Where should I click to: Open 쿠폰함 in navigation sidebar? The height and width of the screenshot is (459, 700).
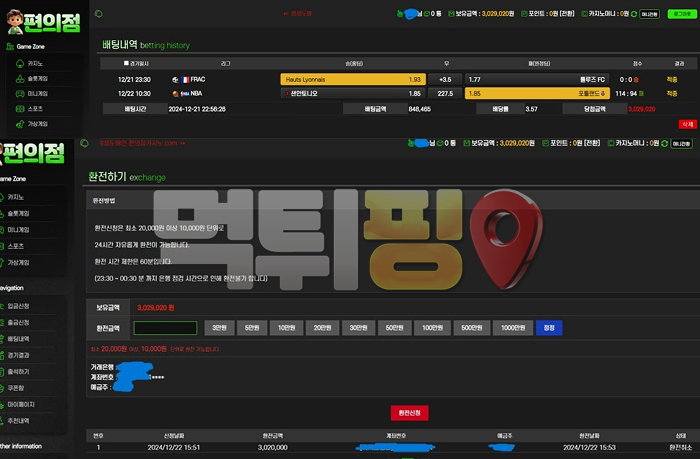click(x=15, y=388)
